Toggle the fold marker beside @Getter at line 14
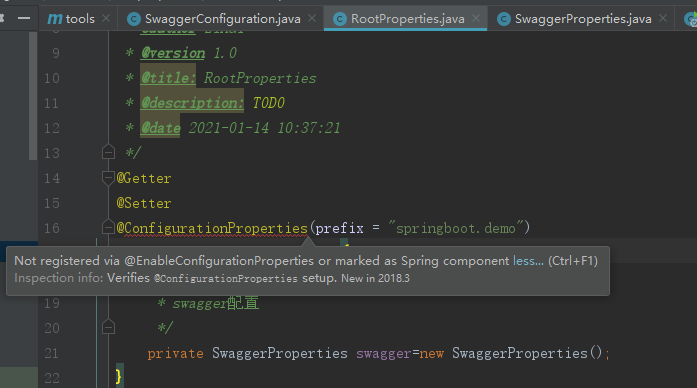The height and width of the screenshot is (388, 697). (x=108, y=178)
